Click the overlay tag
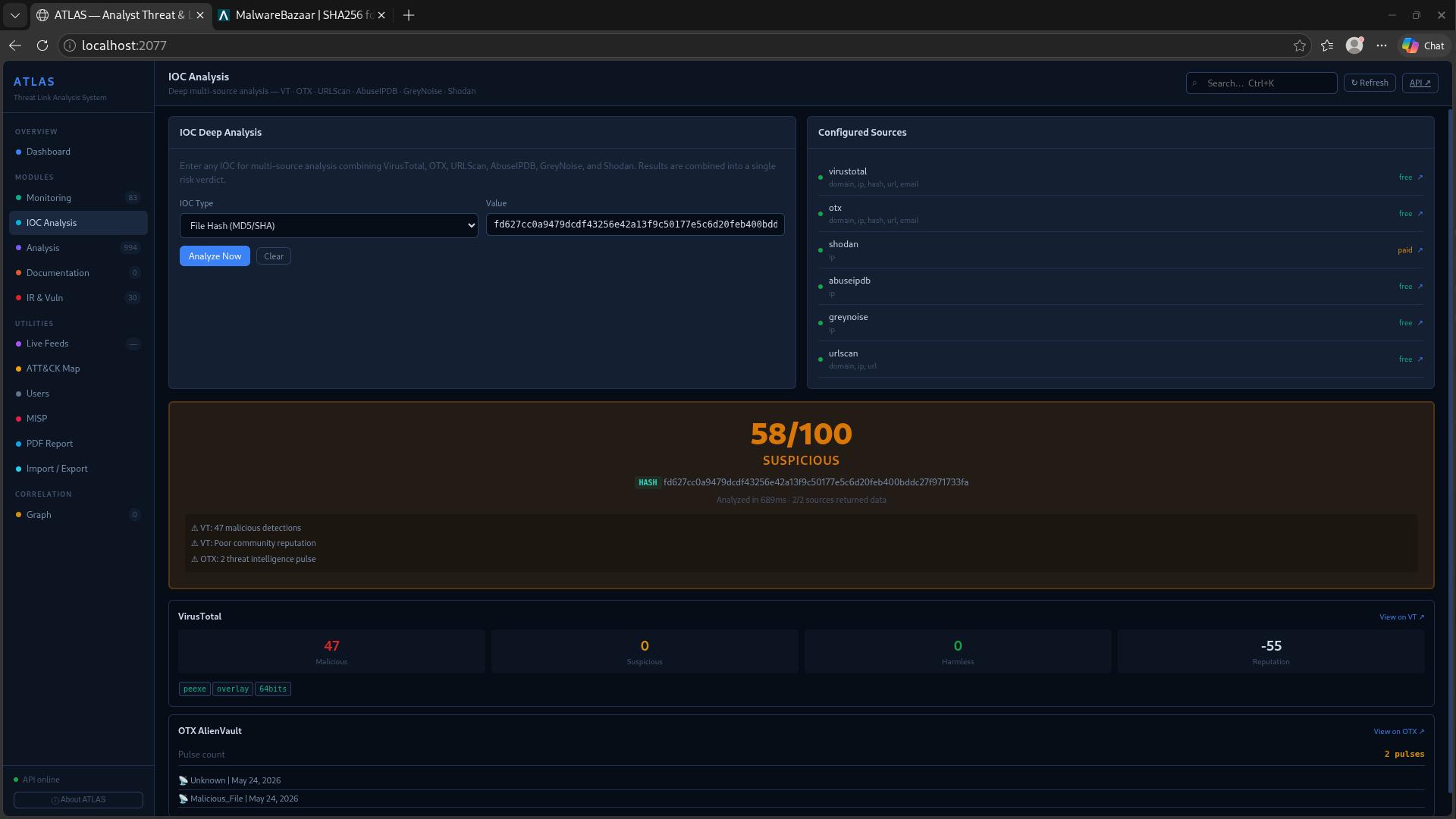Viewport: 1456px width, 819px height. pos(233,689)
